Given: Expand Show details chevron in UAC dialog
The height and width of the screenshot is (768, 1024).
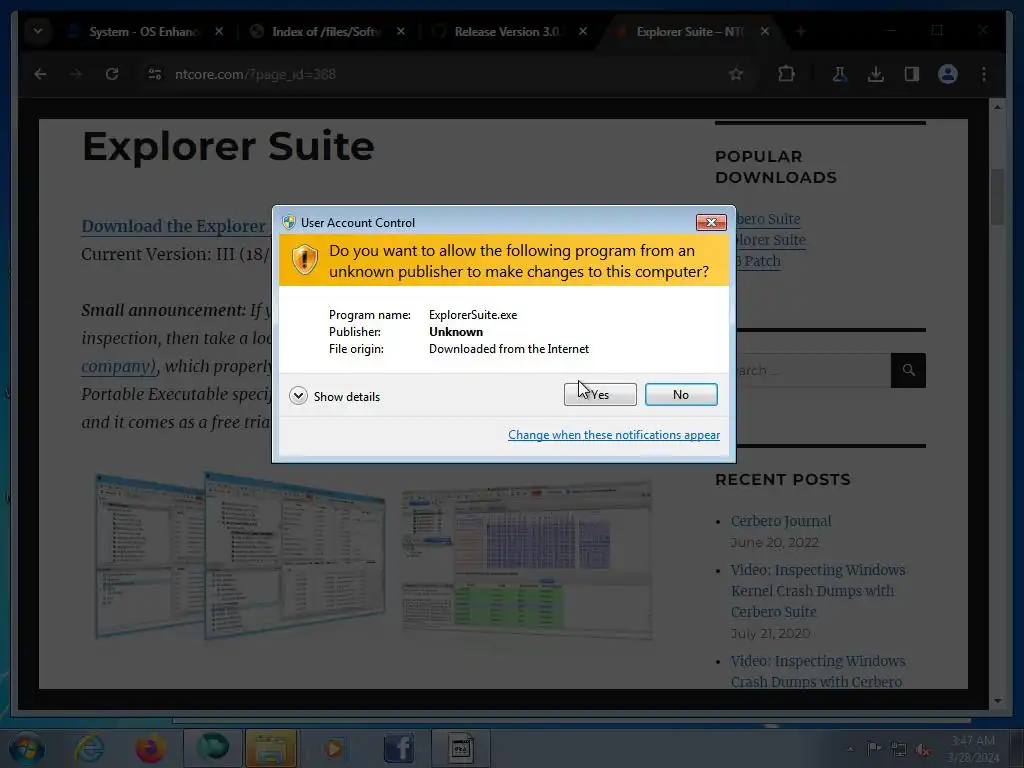Looking at the screenshot, I should point(298,396).
